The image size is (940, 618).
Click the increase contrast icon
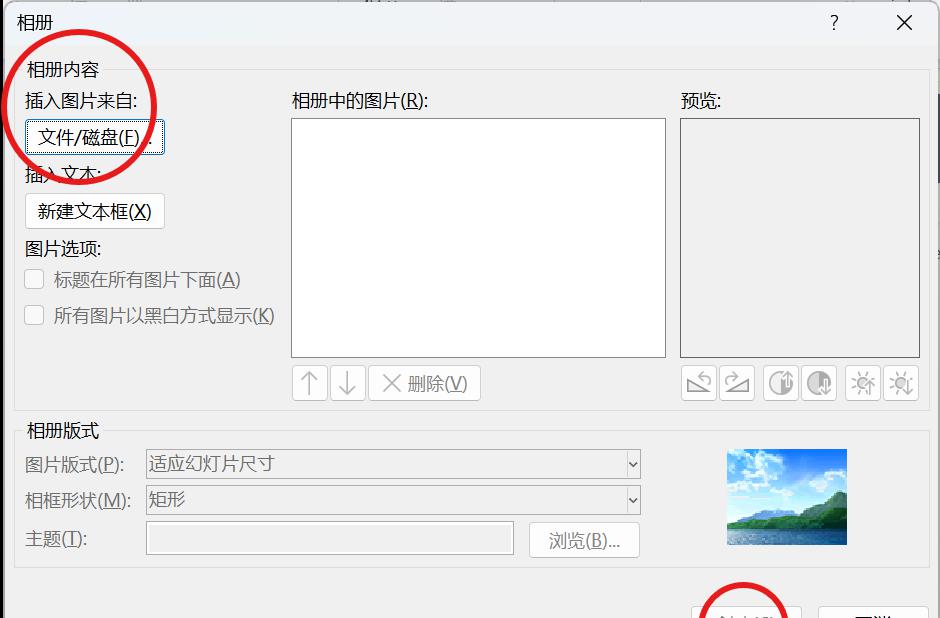(x=781, y=383)
